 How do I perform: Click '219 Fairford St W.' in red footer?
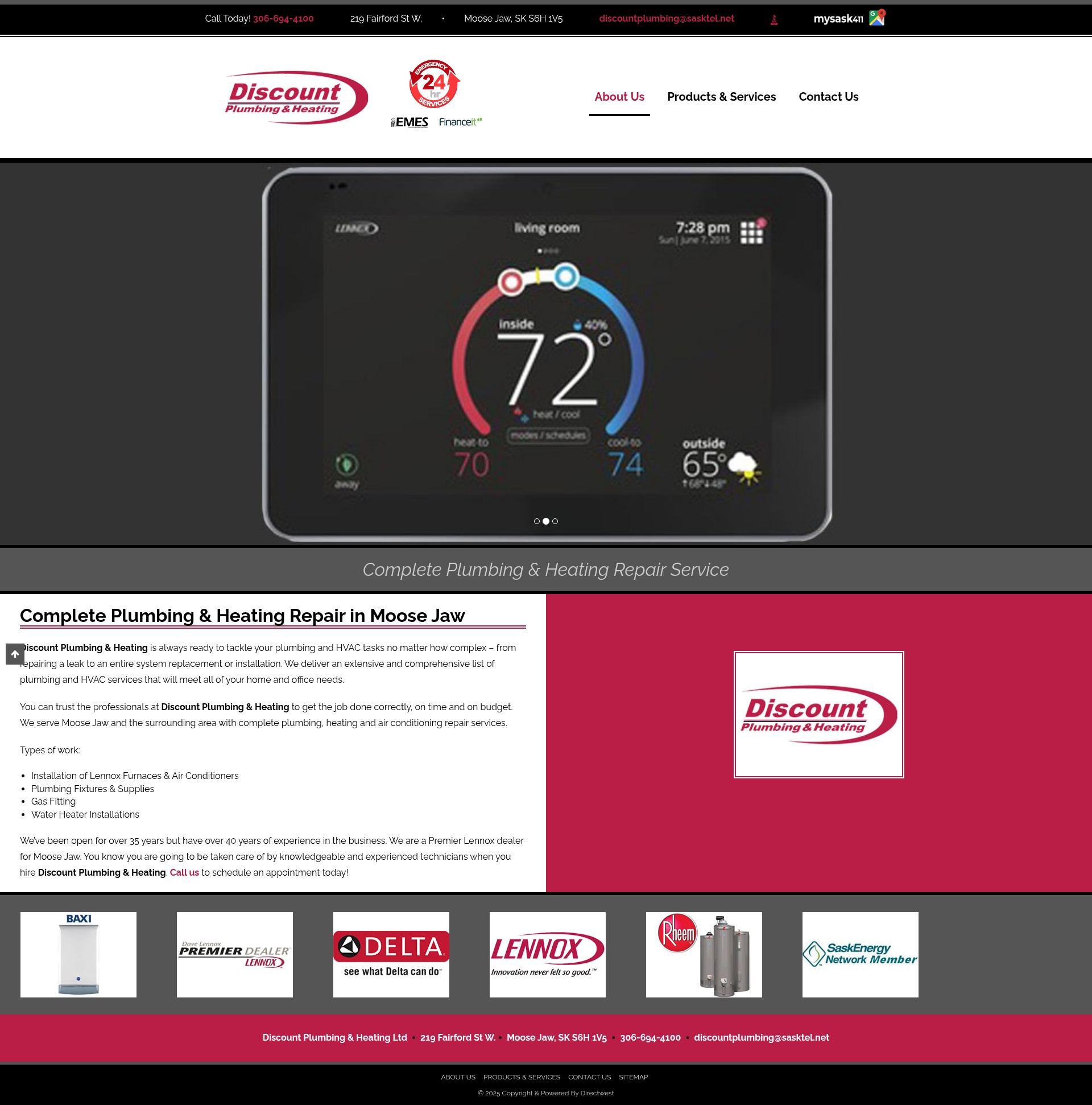coord(458,1037)
